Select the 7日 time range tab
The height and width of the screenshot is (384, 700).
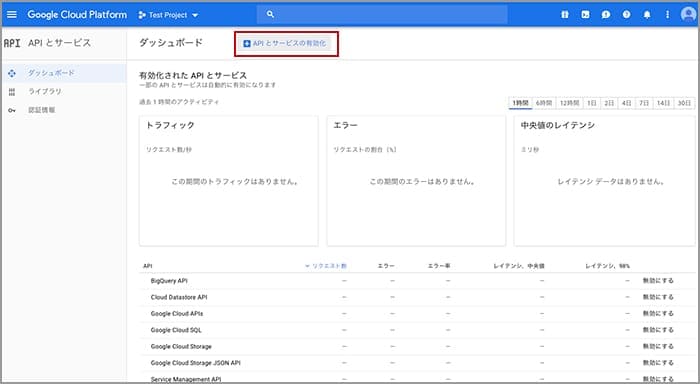point(644,103)
